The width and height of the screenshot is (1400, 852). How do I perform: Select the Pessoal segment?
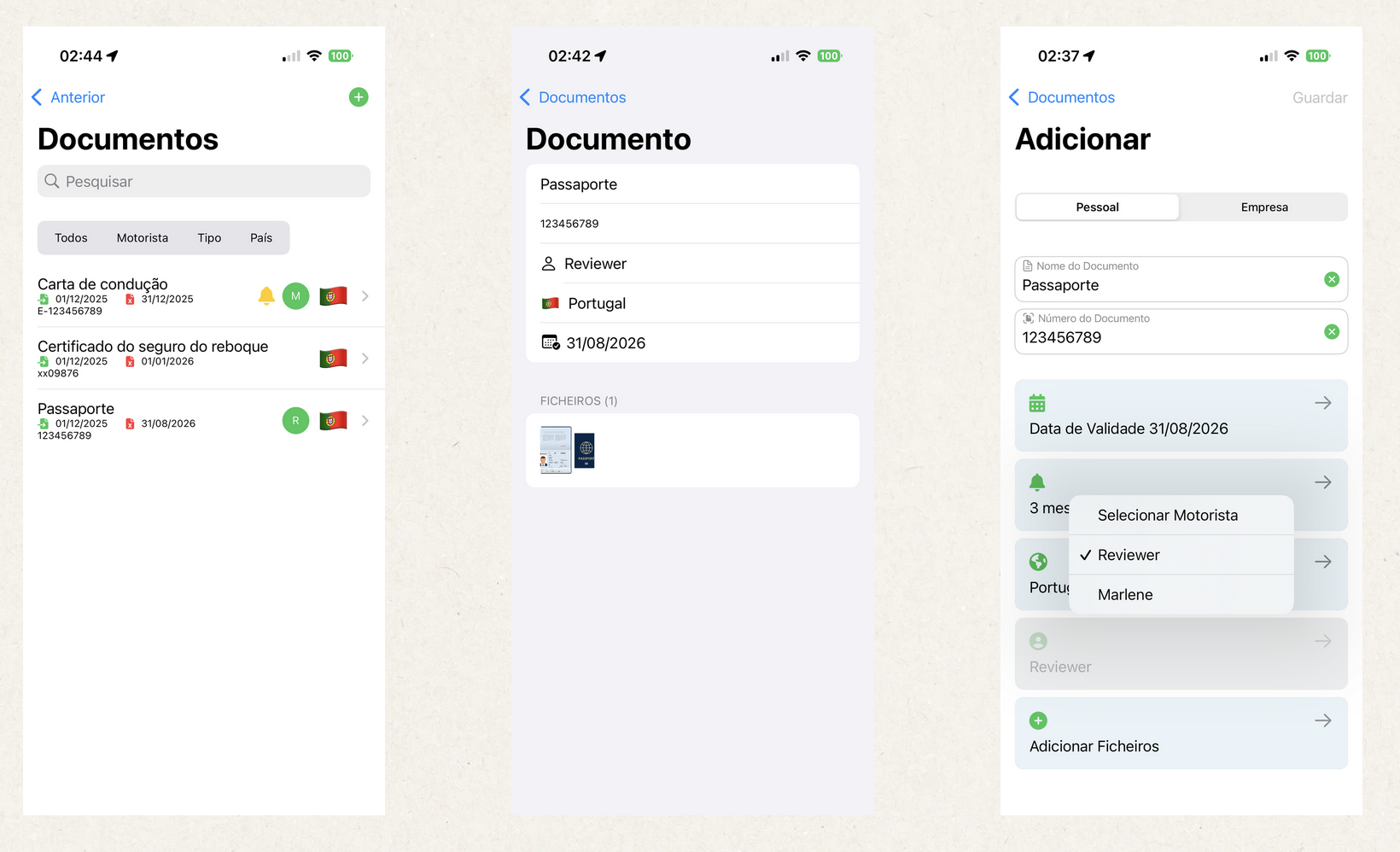[x=1097, y=207]
